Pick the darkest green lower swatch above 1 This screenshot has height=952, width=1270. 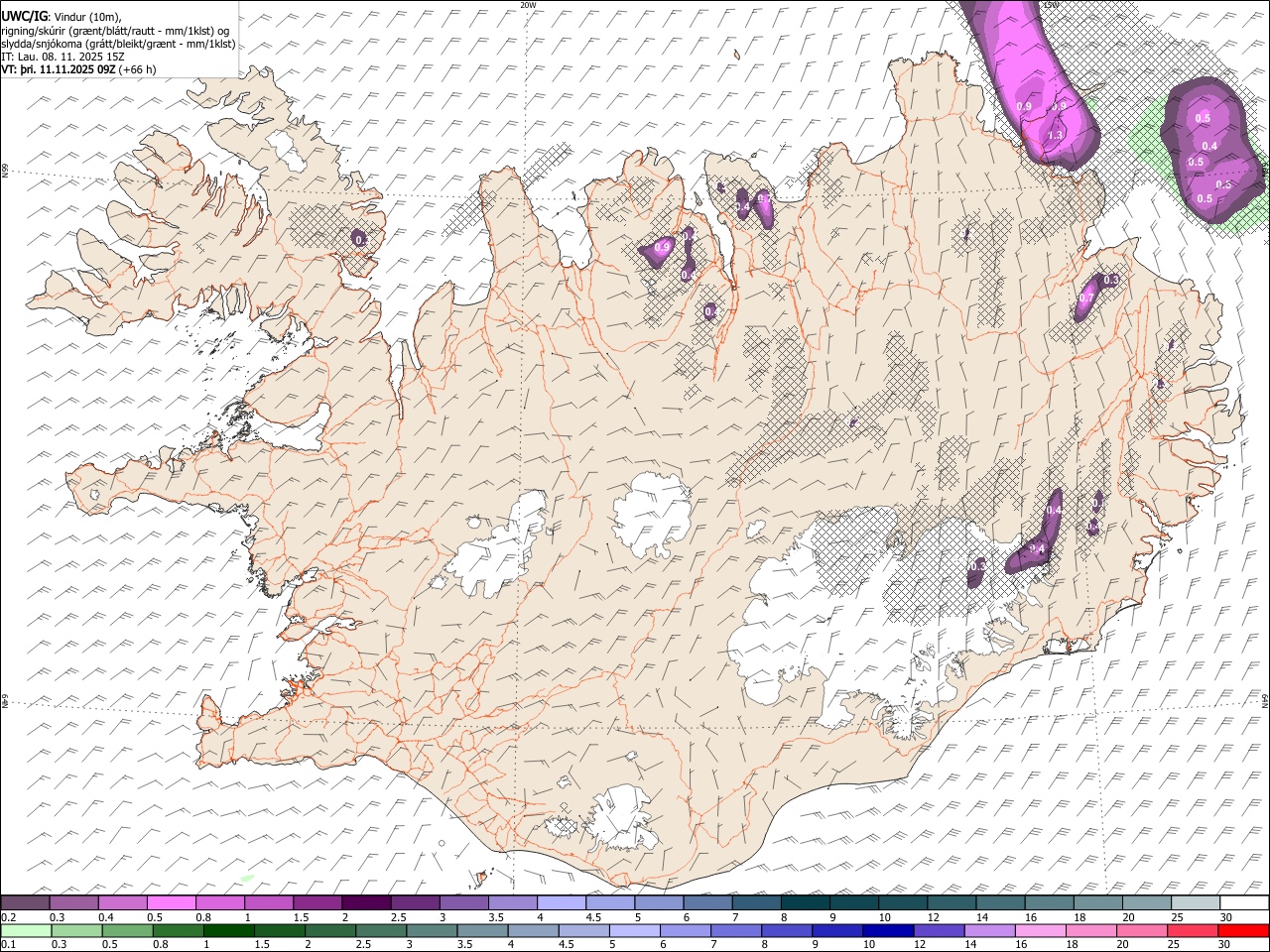(x=229, y=931)
